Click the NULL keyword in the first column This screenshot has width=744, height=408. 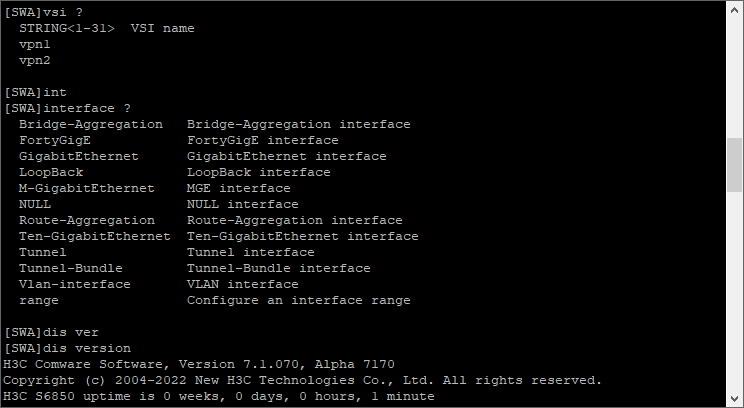35,204
